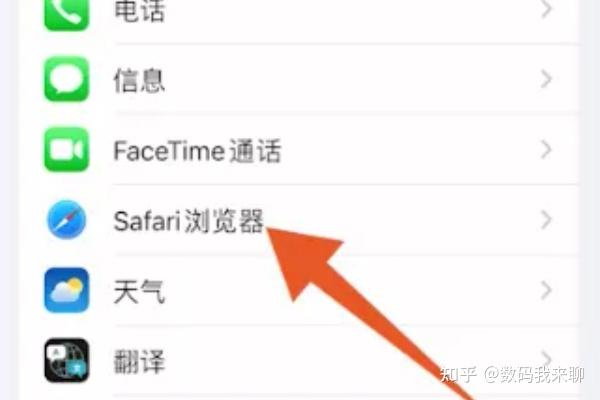The width and height of the screenshot is (600, 400).
Task: Tap the FaceTime video camera icon
Action: (67, 149)
